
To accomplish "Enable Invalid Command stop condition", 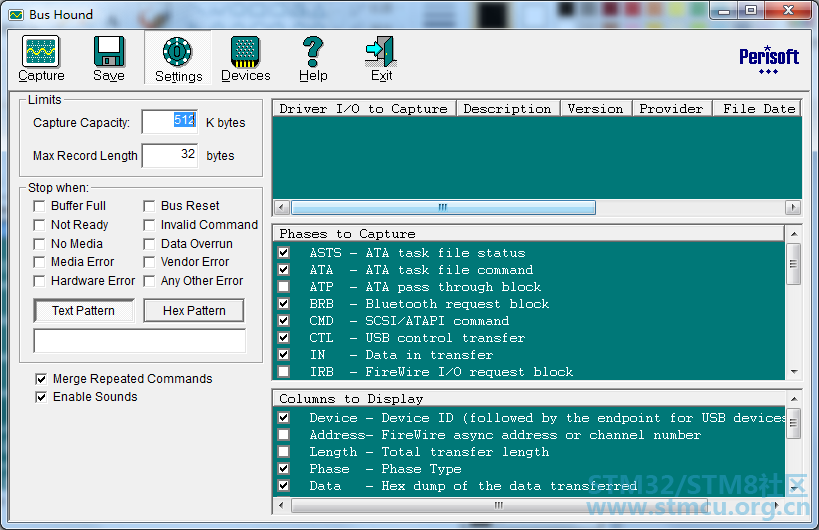I will click(149, 225).
